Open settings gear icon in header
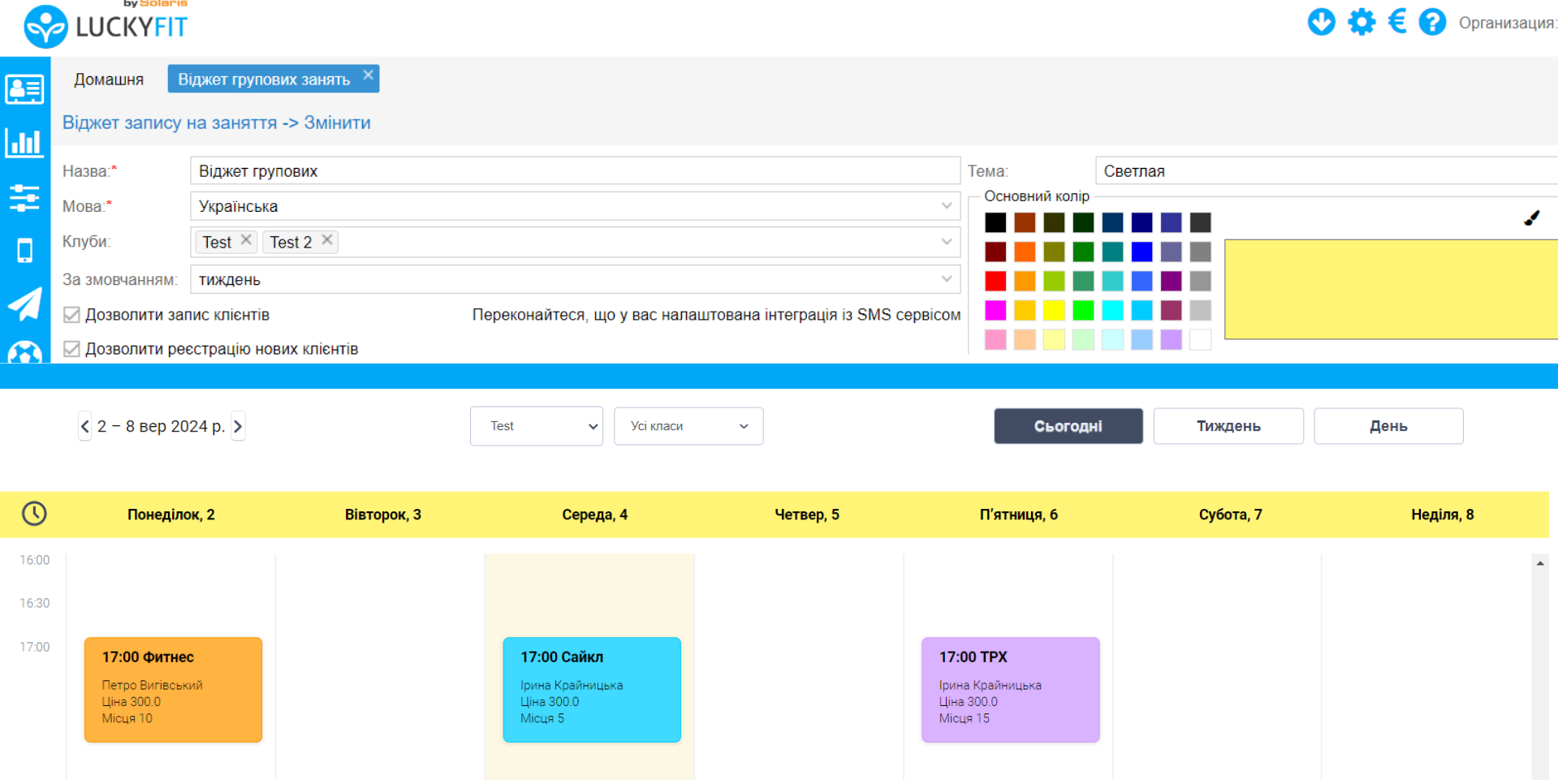This screenshot has height=784, width=1558. pos(1362,22)
